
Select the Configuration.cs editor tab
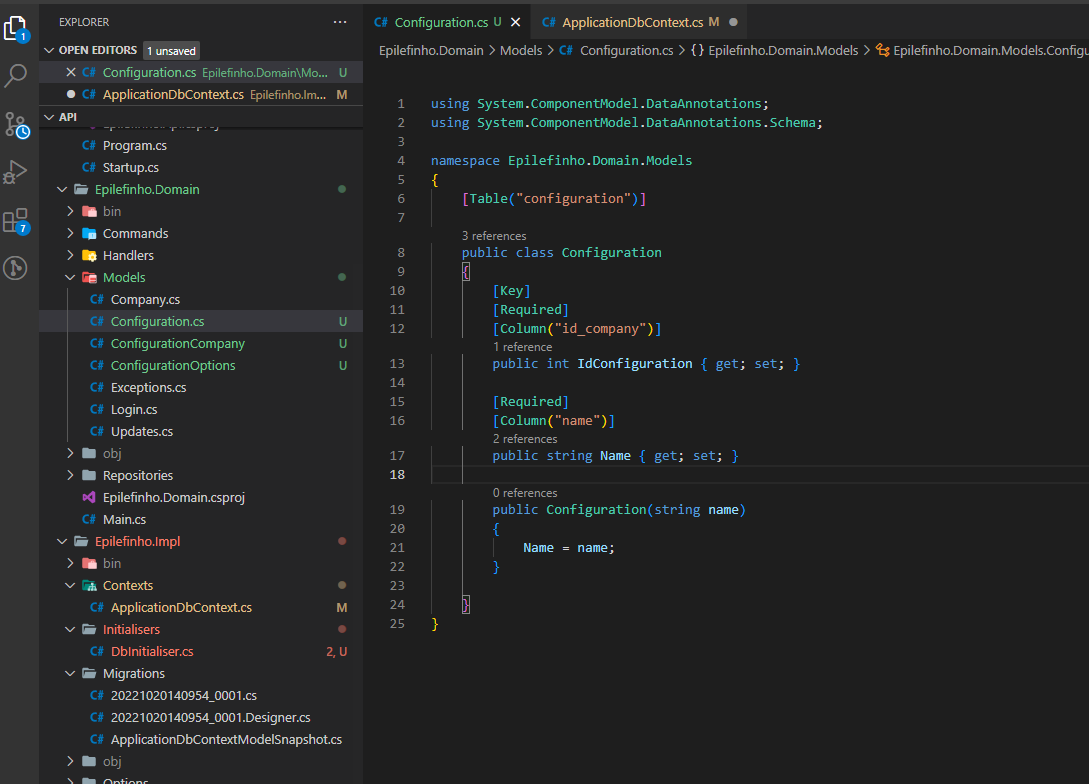[441, 22]
